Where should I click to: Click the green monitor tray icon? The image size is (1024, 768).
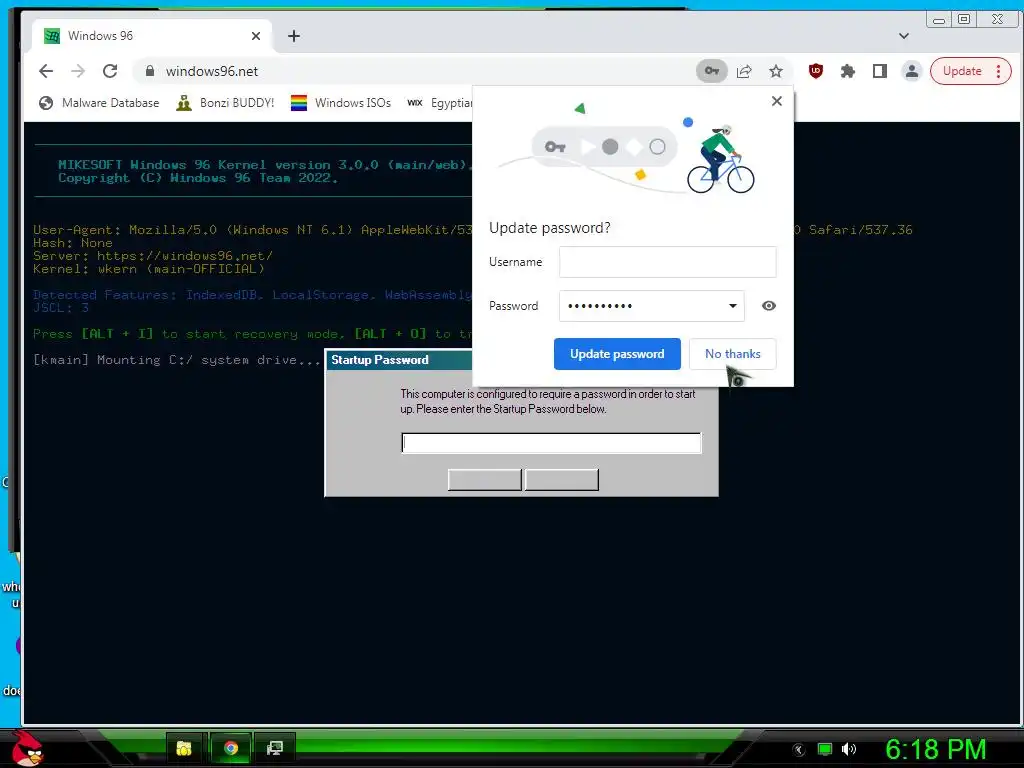coord(825,749)
